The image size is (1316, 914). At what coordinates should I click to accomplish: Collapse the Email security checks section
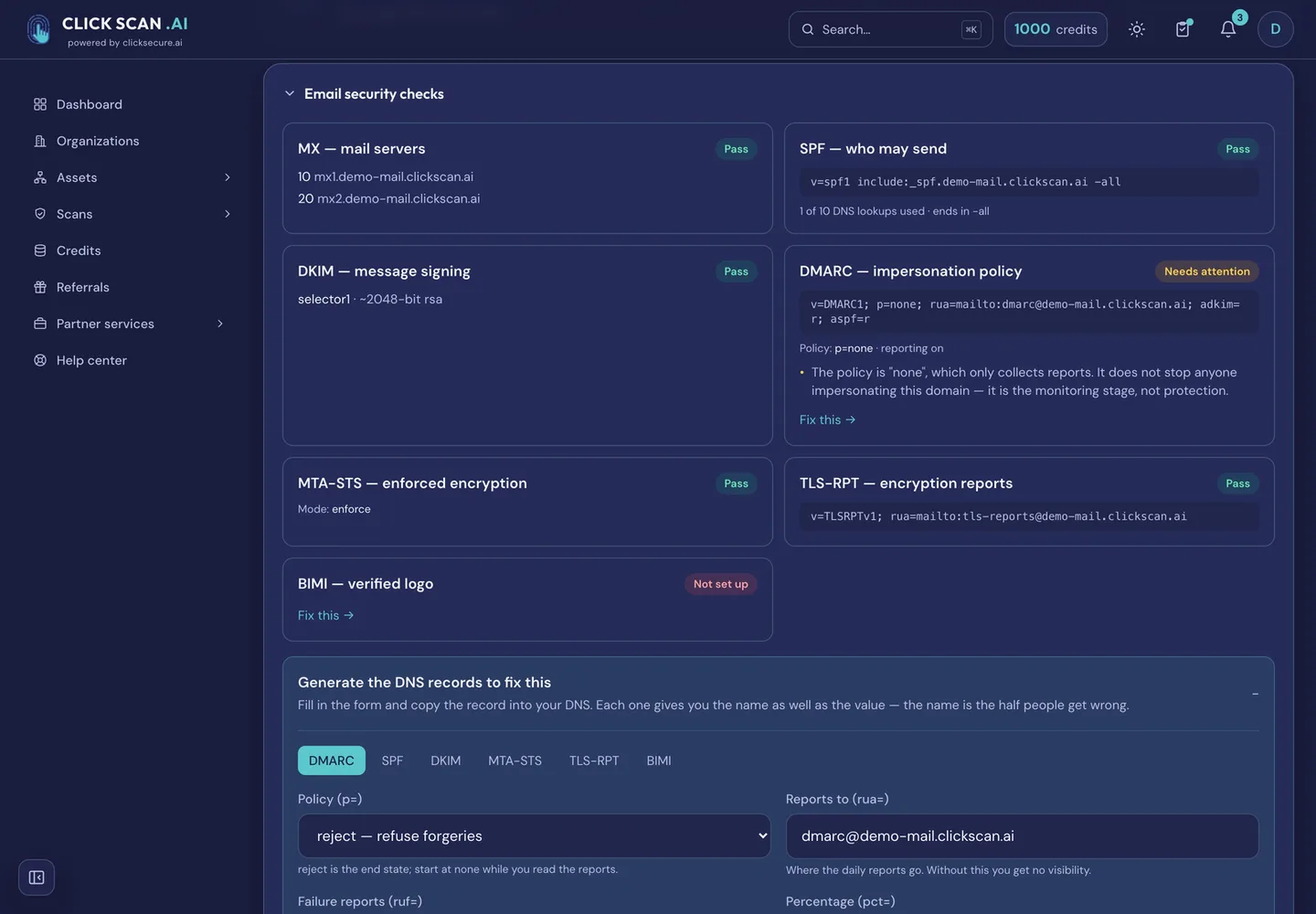[x=290, y=93]
